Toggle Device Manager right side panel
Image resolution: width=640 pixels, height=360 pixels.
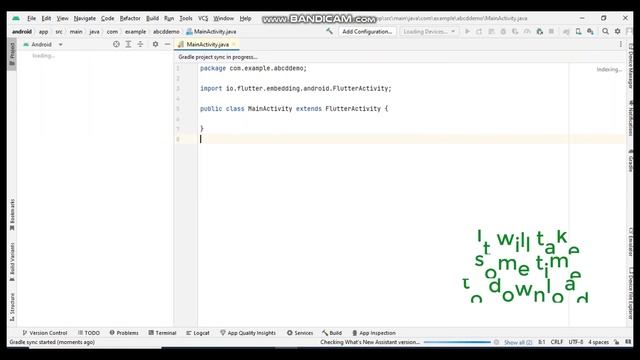tap(631, 66)
